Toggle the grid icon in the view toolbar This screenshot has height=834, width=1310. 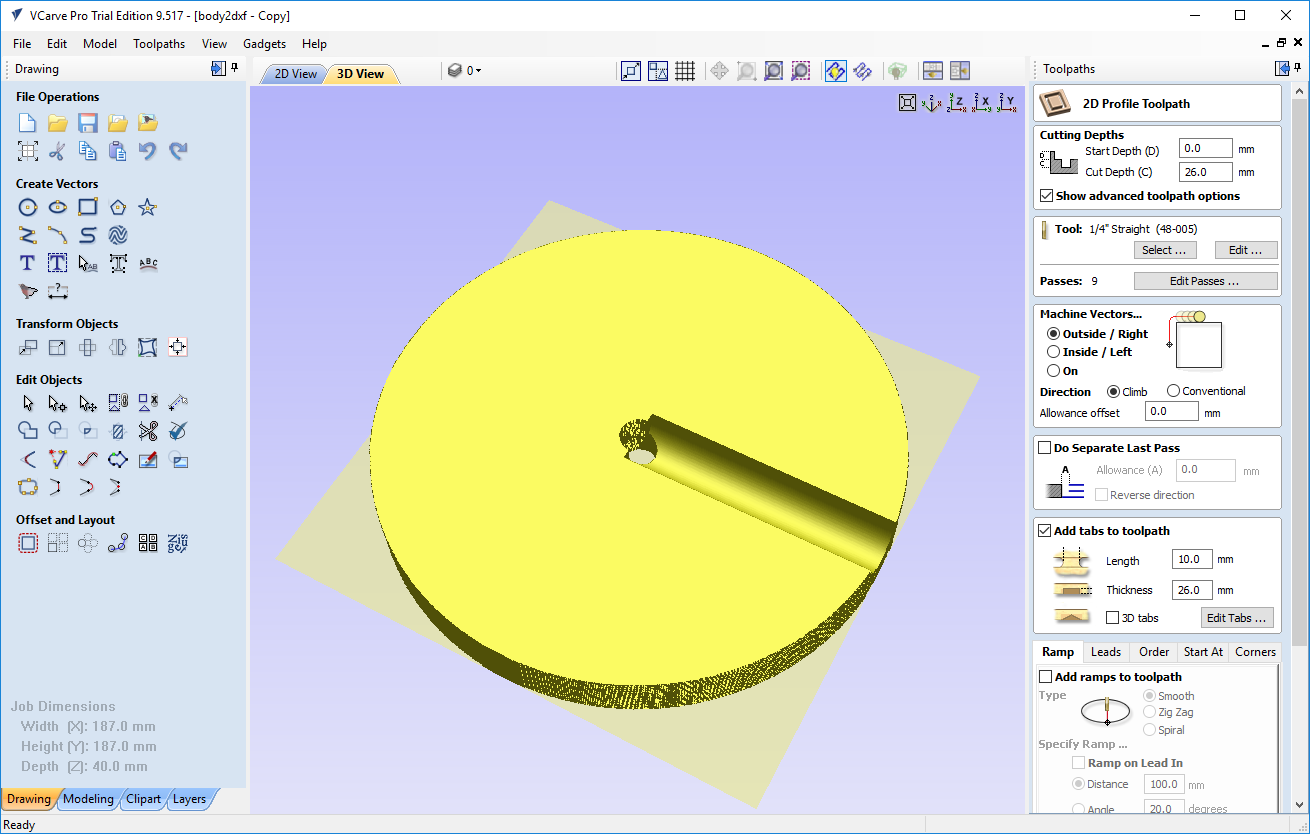(685, 71)
